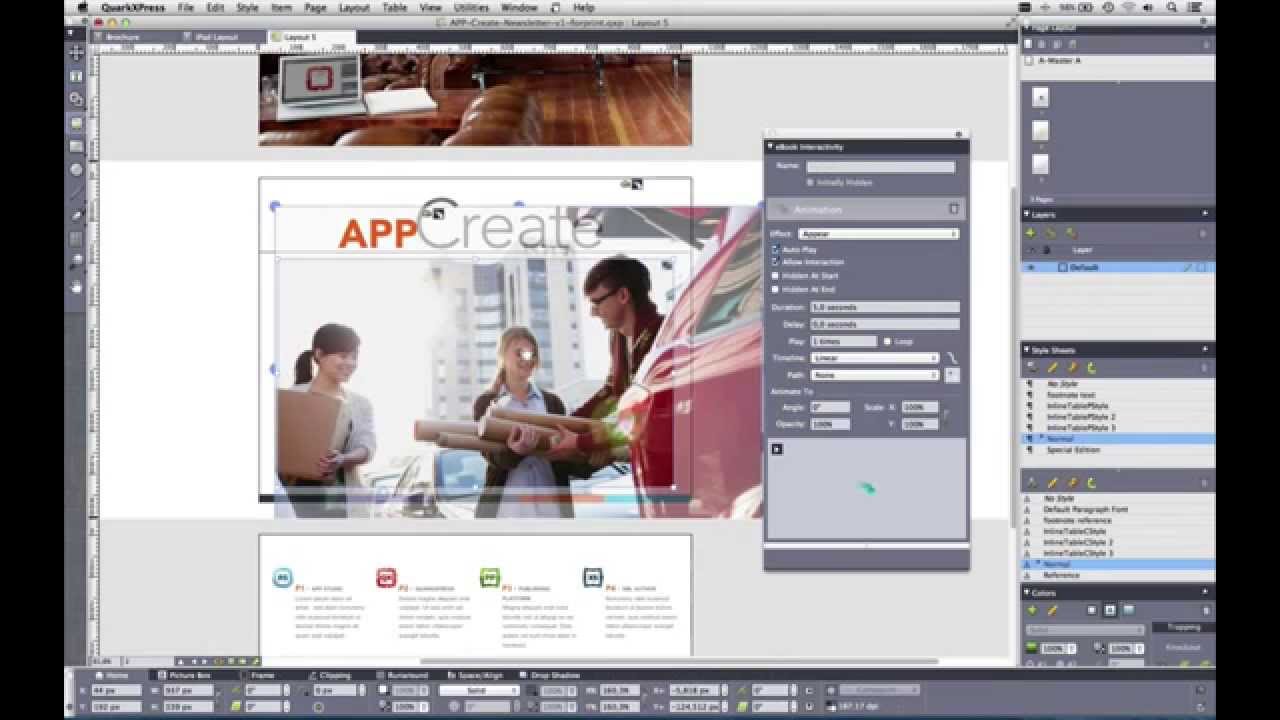
Task: Open the Utilities menu
Action: (x=471, y=7)
